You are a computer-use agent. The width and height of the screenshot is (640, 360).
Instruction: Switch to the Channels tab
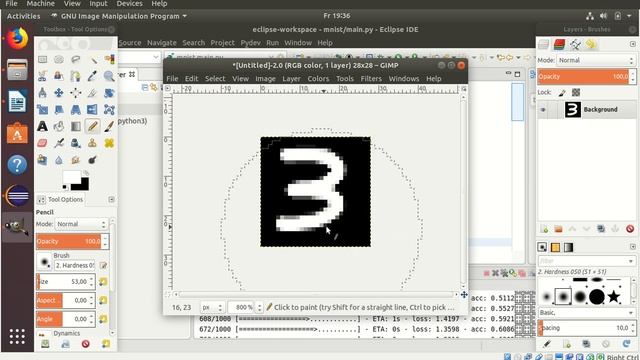(x=559, y=44)
